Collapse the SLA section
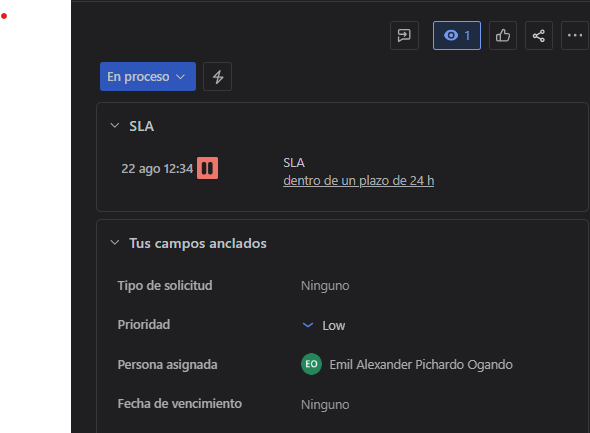Image resolution: width=590 pixels, height=433 pixels. tap(115, 126)
